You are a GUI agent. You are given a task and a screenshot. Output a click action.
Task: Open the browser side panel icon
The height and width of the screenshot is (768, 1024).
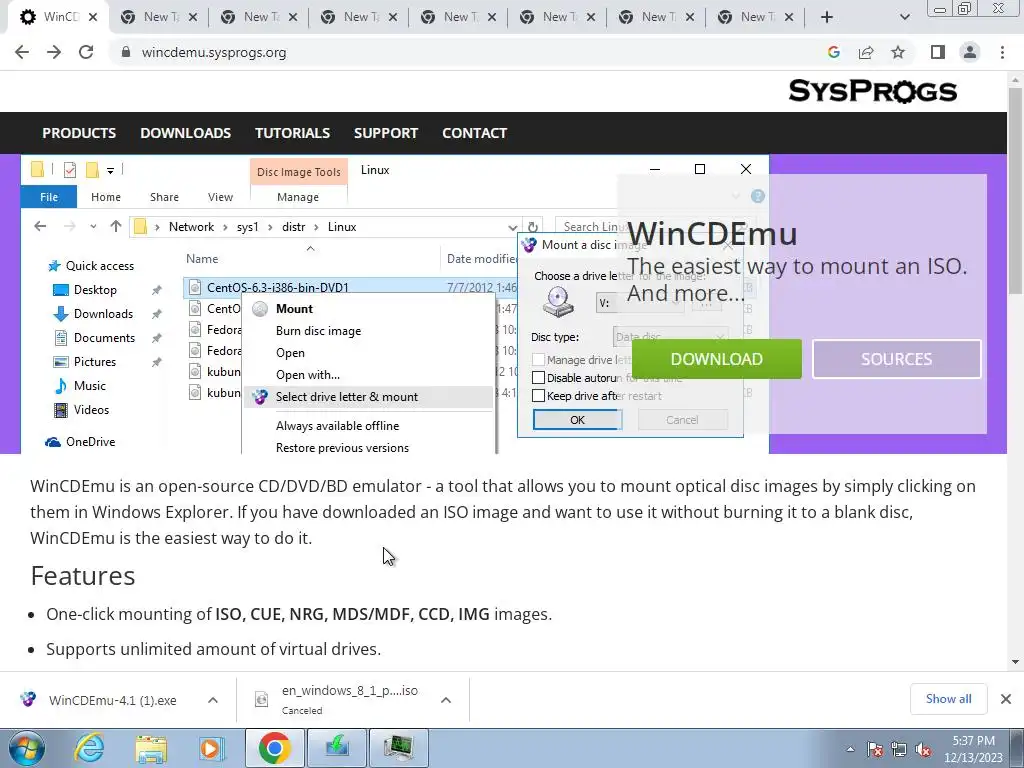pos(938,52)
